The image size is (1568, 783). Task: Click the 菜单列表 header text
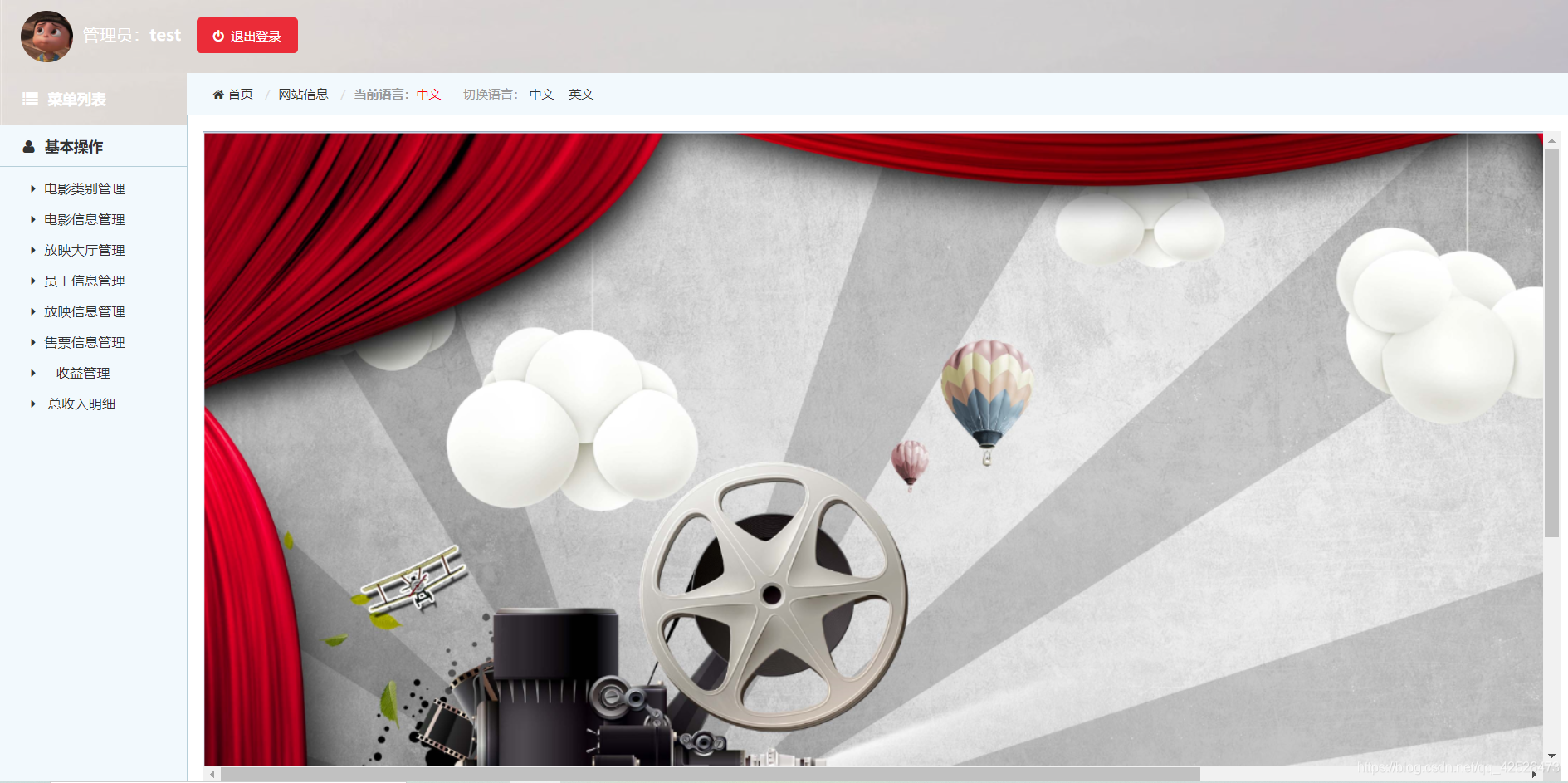tap(76, 100)
